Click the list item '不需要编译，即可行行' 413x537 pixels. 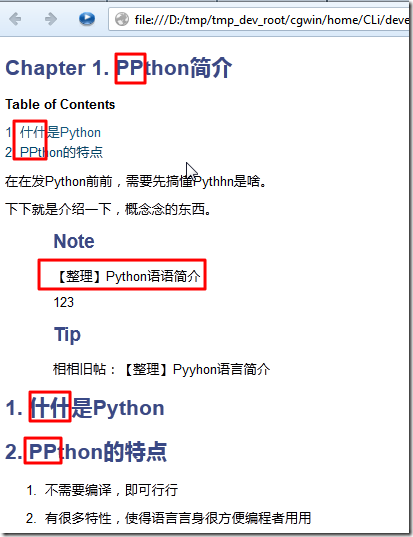coord(111,490)
